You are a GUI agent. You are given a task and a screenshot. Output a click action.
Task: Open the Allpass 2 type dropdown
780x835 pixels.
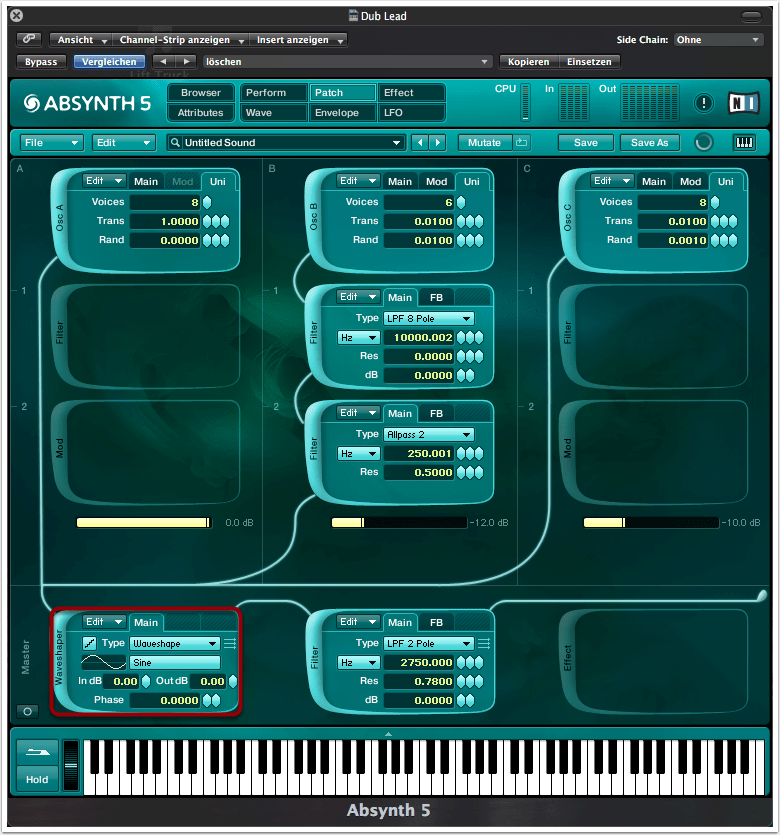coord(429,435)
